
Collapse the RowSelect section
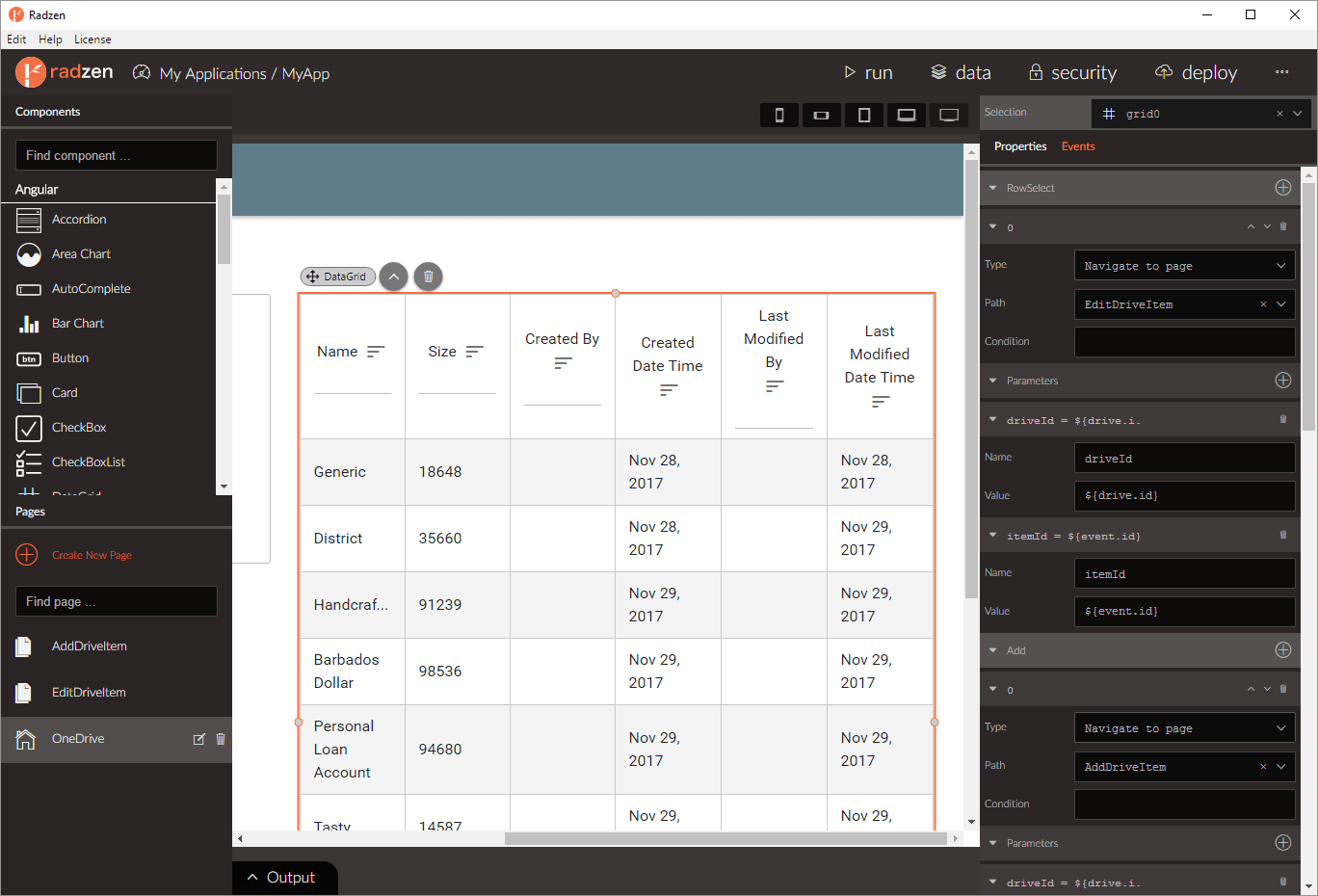point(993,188)
